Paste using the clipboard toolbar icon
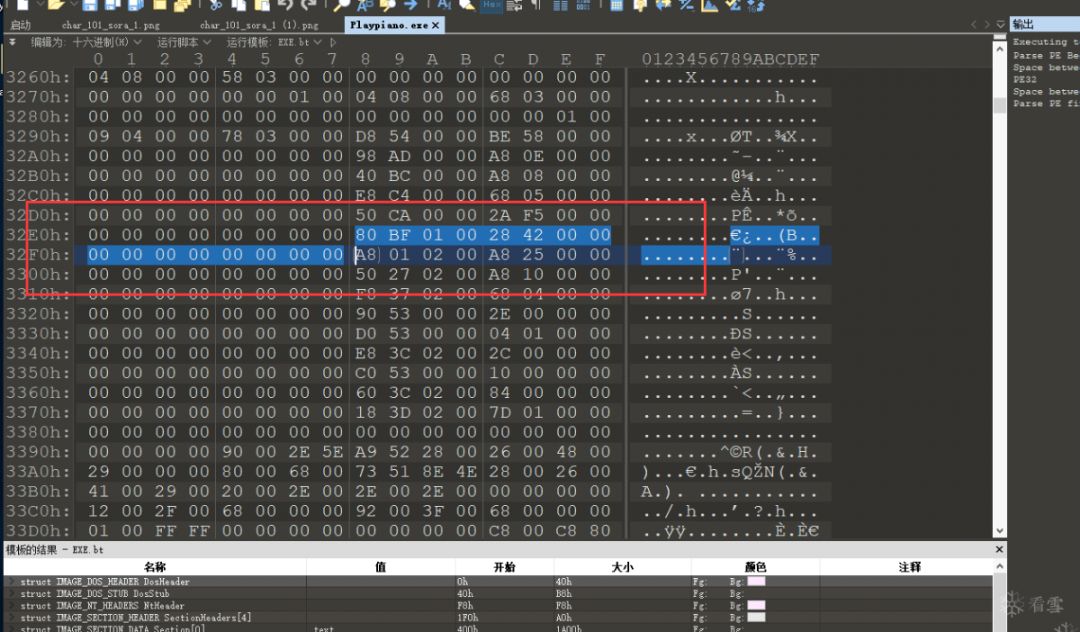Image resolution: width=1080 pixels, height=632 pixels. click(x=262, y=5)
